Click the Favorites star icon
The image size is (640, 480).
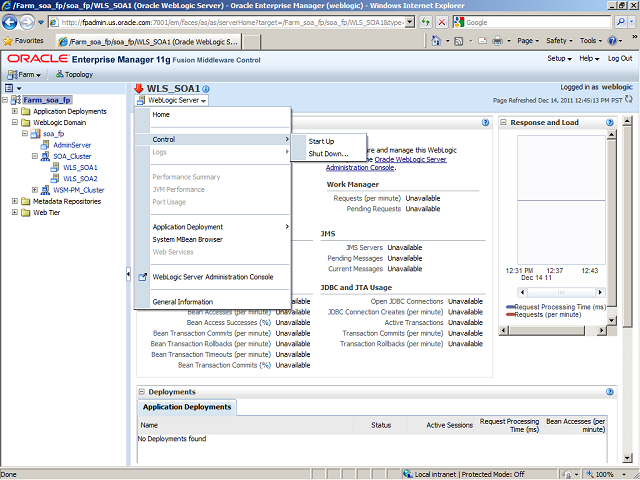(x=9, y=41)
